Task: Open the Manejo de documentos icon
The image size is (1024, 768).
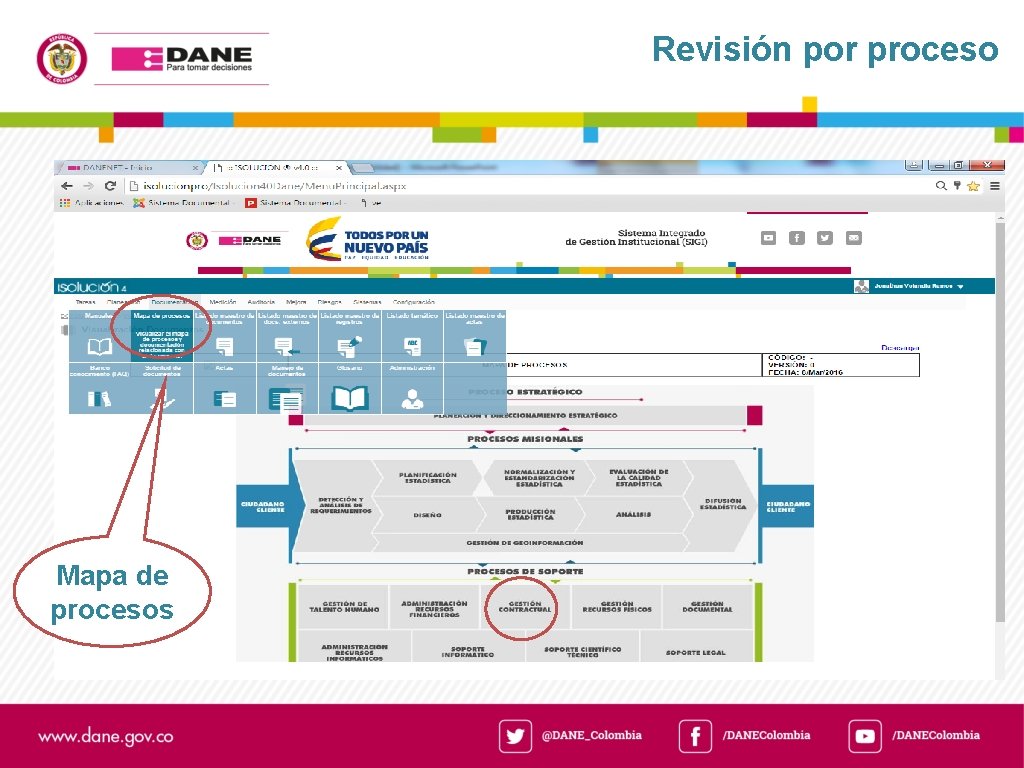Action: [285, 399]
